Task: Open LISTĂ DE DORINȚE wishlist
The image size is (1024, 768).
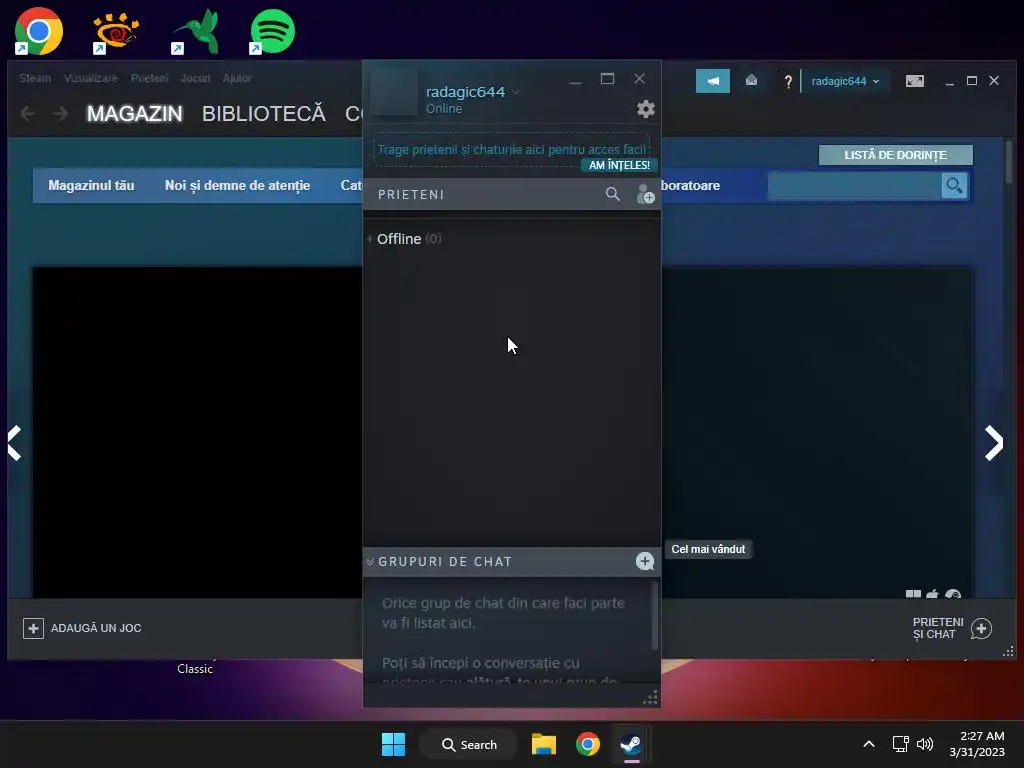Action: pyautogui.click(x=895, y=155)
